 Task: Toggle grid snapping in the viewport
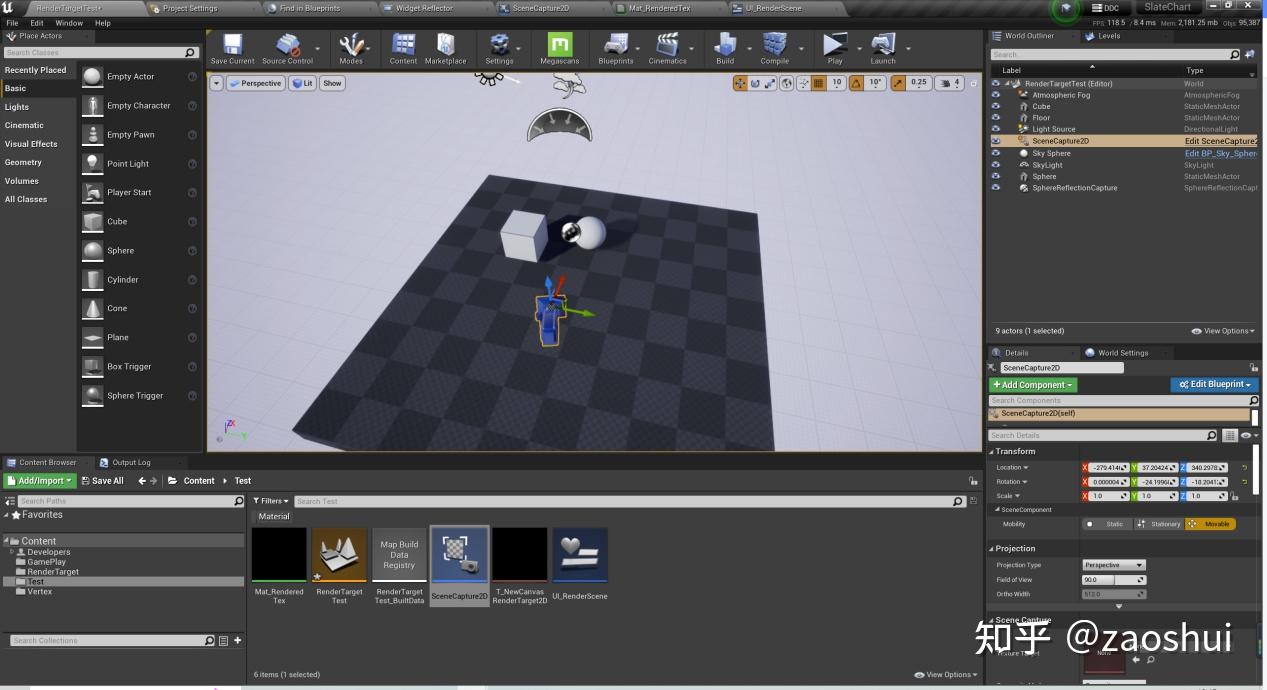click(819, 83)
